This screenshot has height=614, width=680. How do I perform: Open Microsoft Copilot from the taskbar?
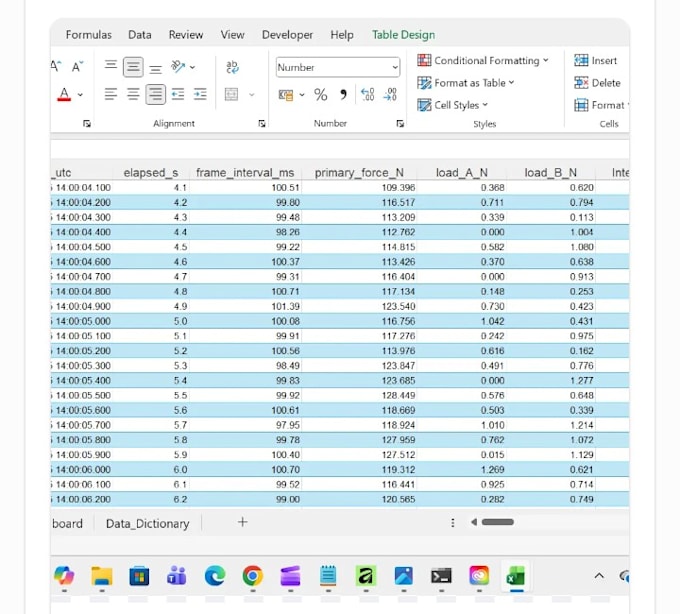[64, 576]
